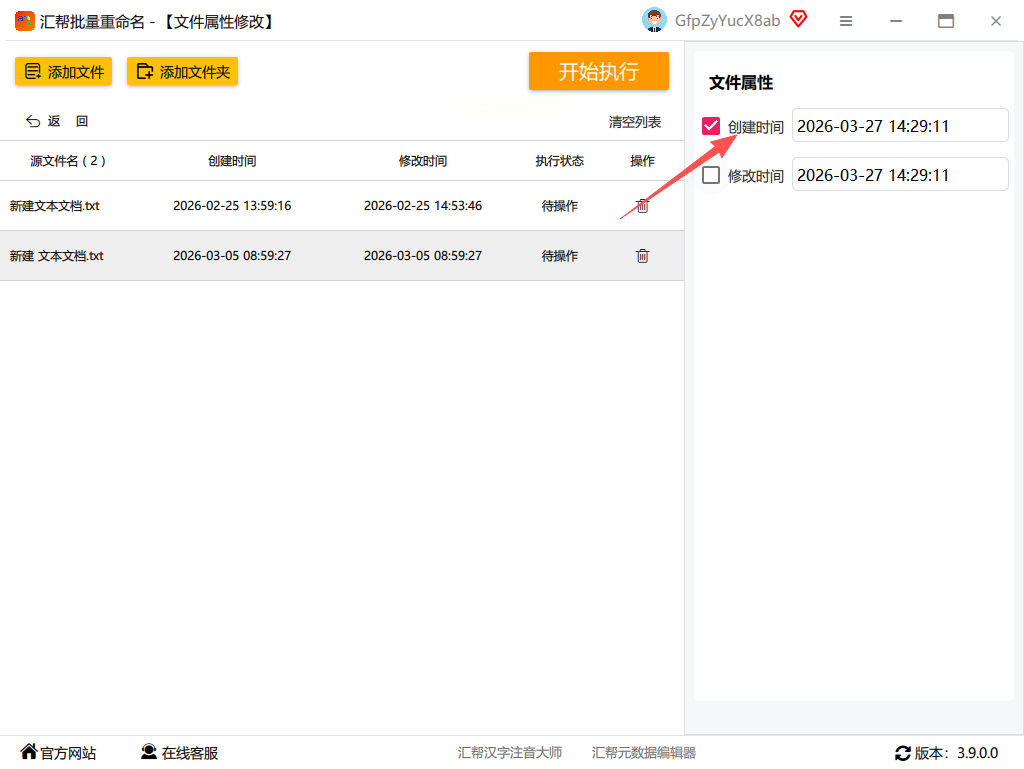Click the user avatar icon
The width and height of the screenshot is (1024, 769).
(x=654, y=20)
